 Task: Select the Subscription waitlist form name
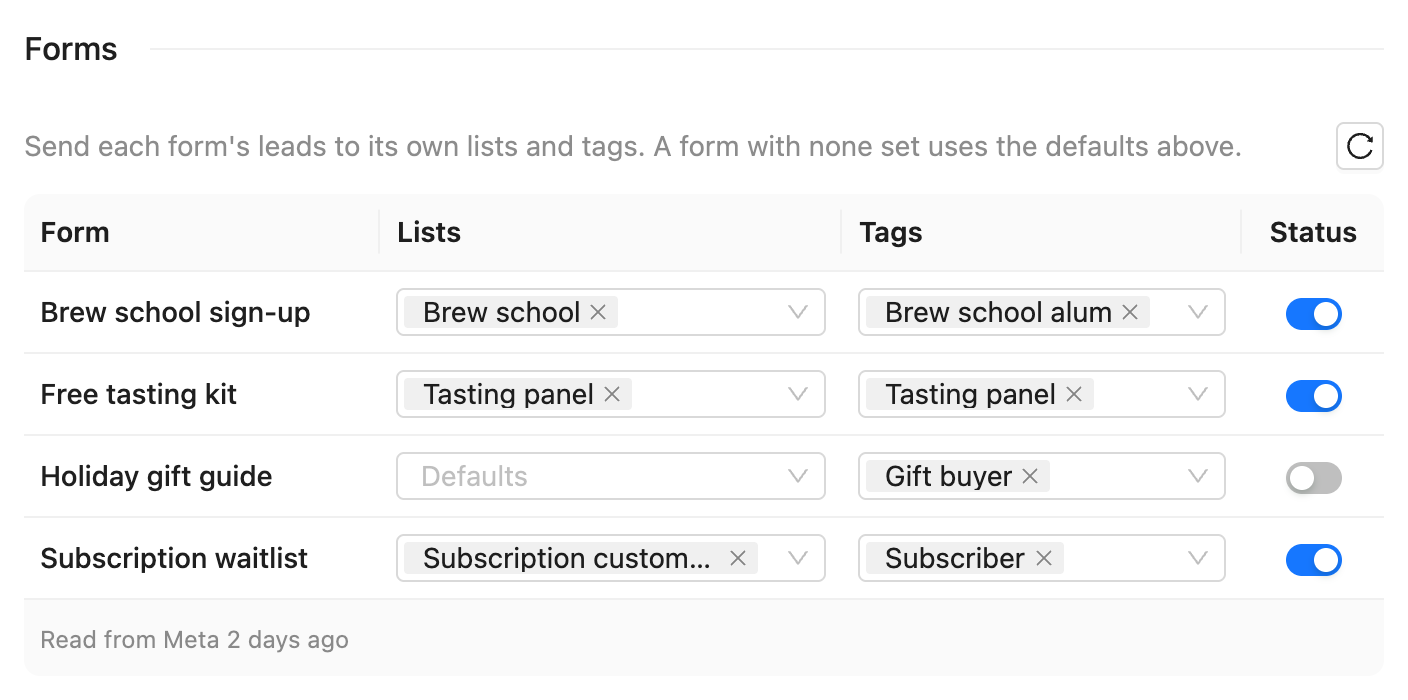(x=174, y=559)
